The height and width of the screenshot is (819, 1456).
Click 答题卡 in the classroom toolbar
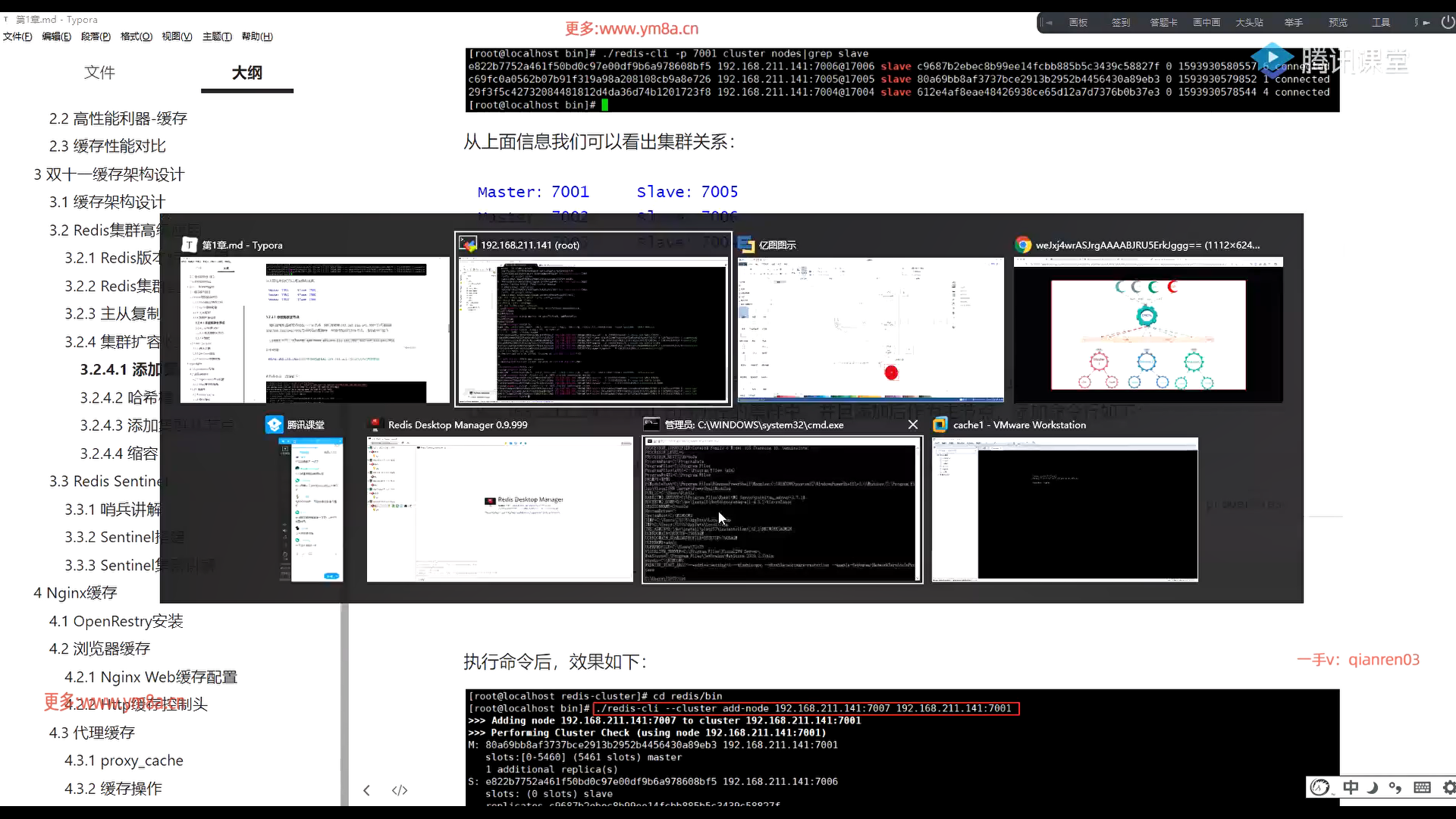(x=1163, y=23)
